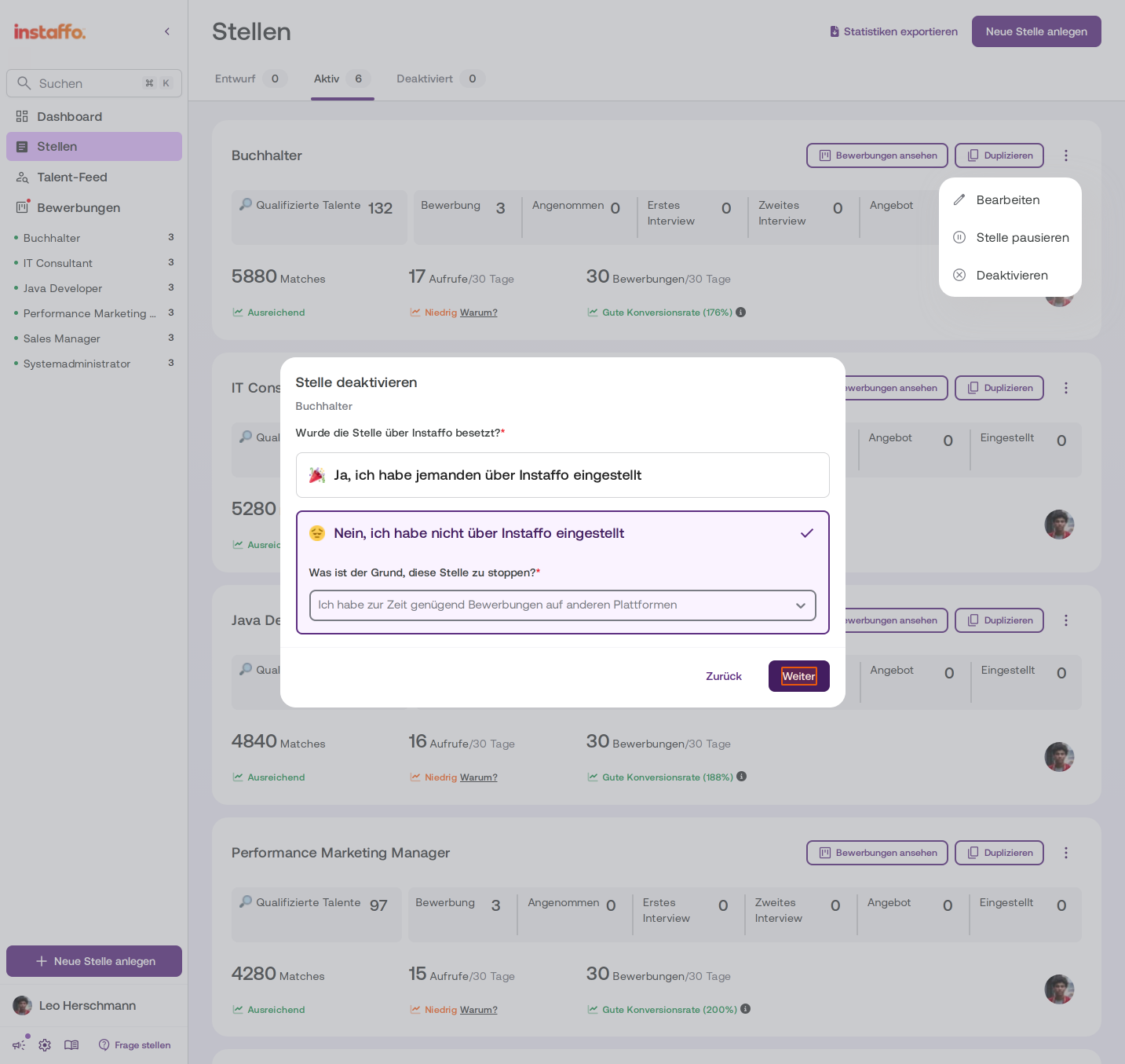Focus the Suchen search field
This screenshot has width=1125, height=1064.
[94, 83]
